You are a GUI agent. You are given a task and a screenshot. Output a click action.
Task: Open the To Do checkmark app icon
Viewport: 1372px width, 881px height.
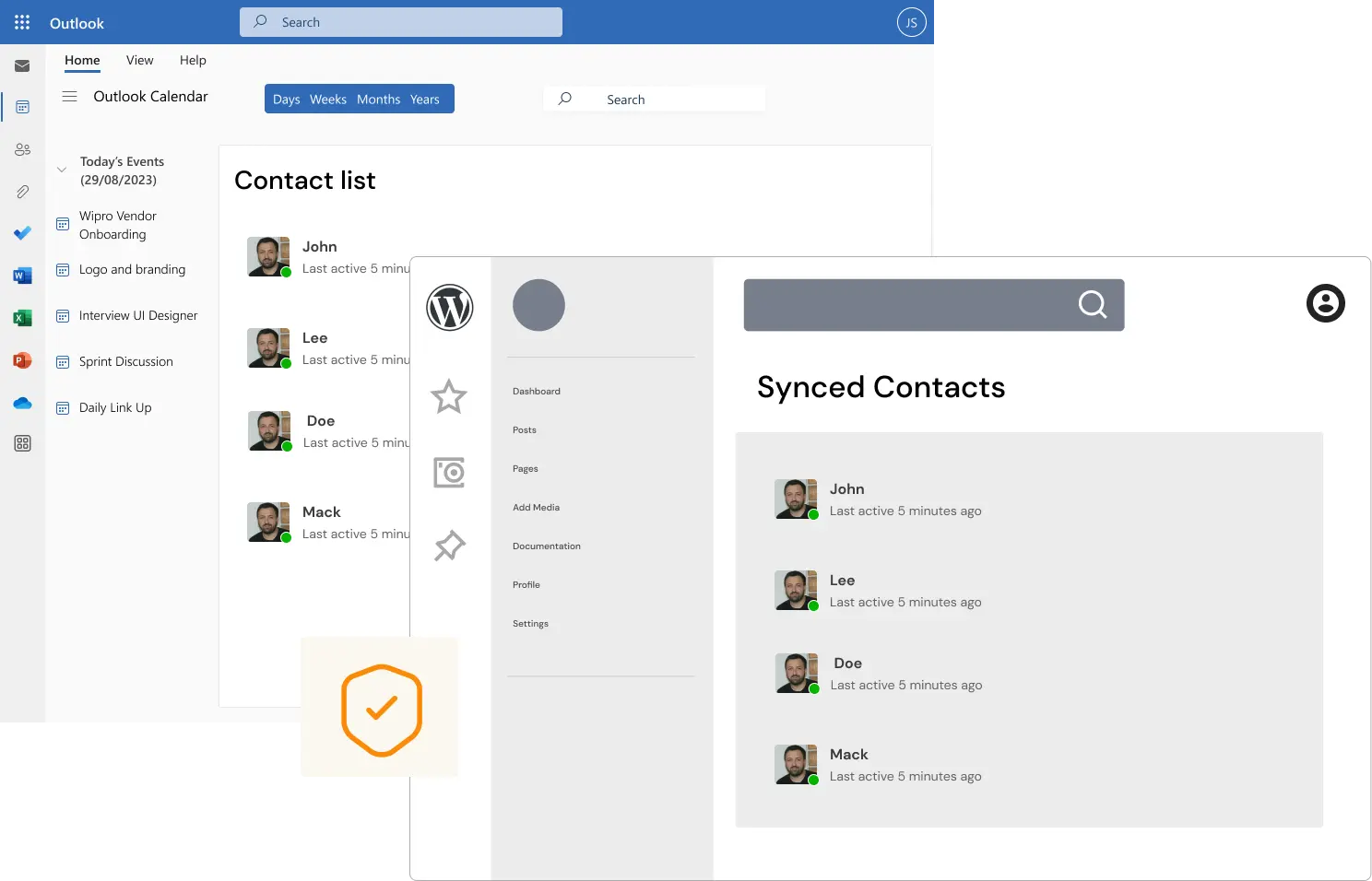tap(23, 233)
